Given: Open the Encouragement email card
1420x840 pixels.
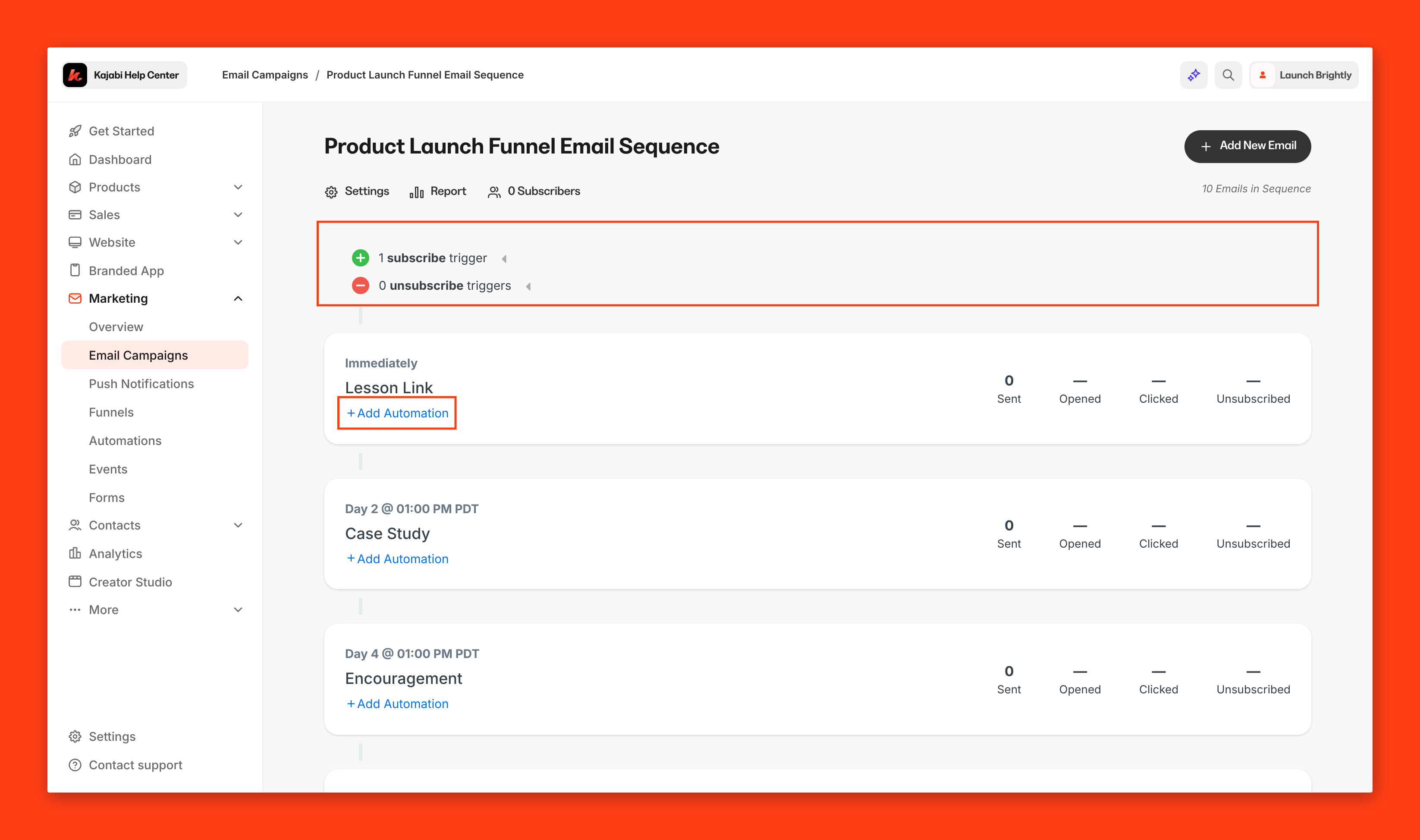Looking at the screenshot, I should [x=404, y=678].
